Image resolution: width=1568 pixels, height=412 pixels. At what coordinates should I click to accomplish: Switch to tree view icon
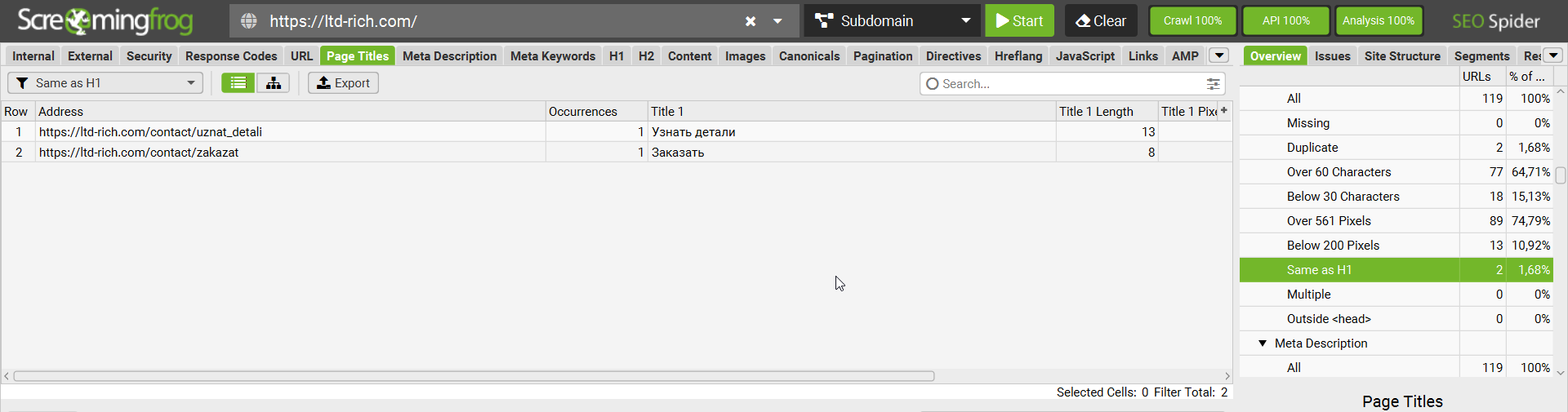274,83
